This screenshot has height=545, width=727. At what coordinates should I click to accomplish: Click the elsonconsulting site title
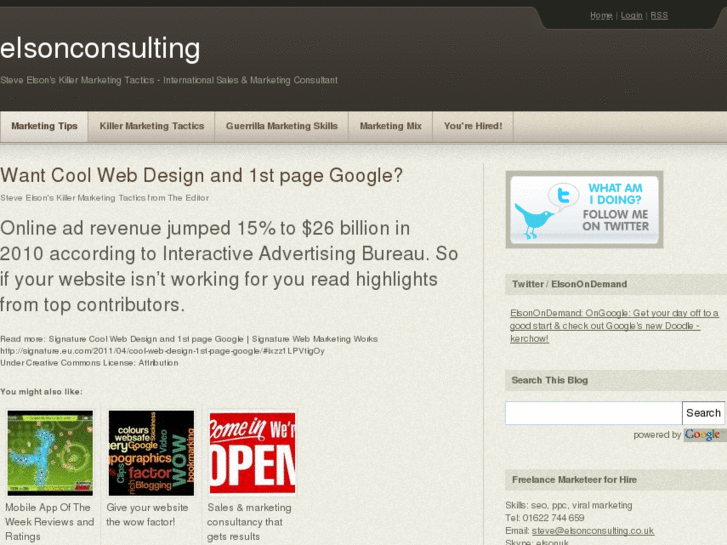tap(100, 48)
